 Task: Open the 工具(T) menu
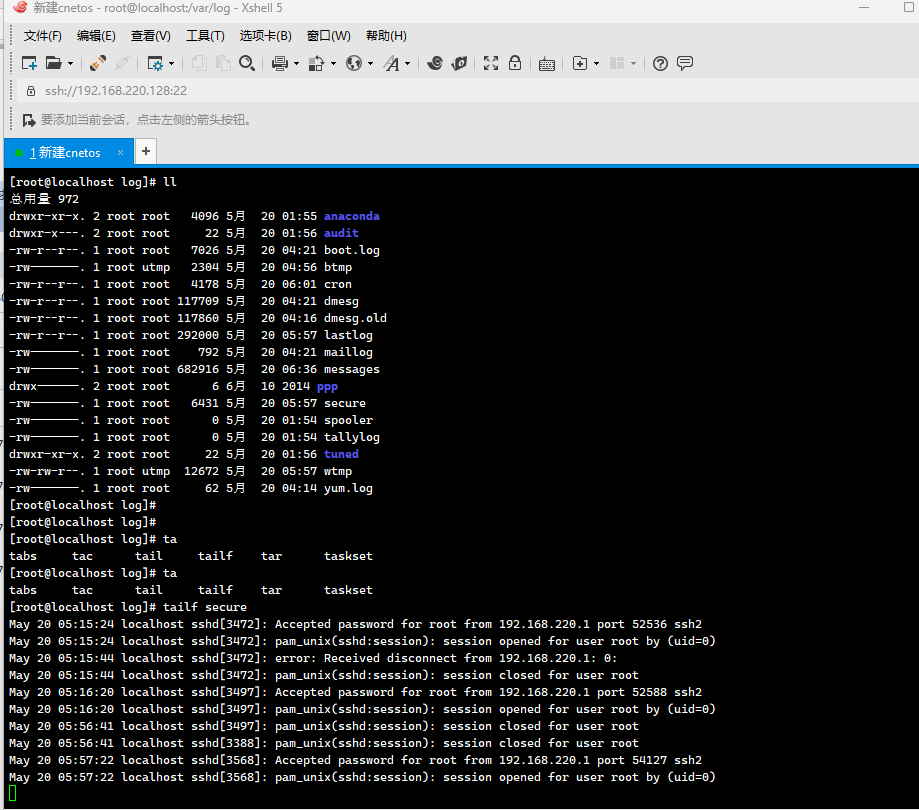(205, 36)
